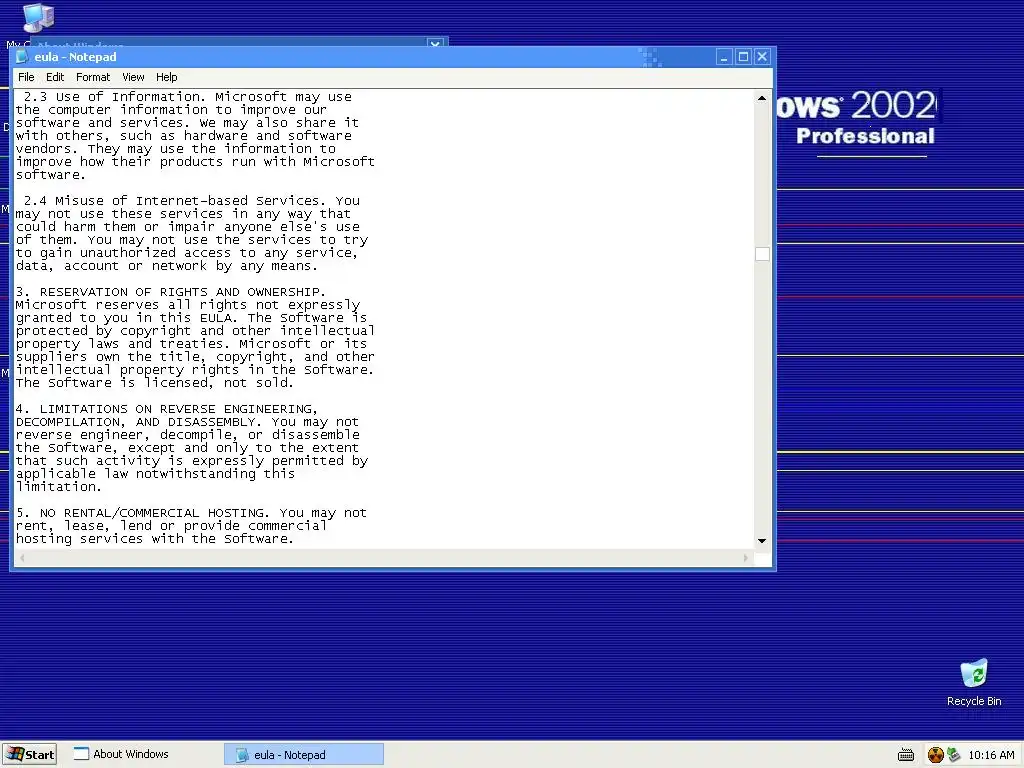Click '4. LIMITATIONS ON REVERSE ENGINEERING,' line
Image resolution: width=1024 pixels, height=768 pixels.
pyautogui.click(x=167, y=409)
